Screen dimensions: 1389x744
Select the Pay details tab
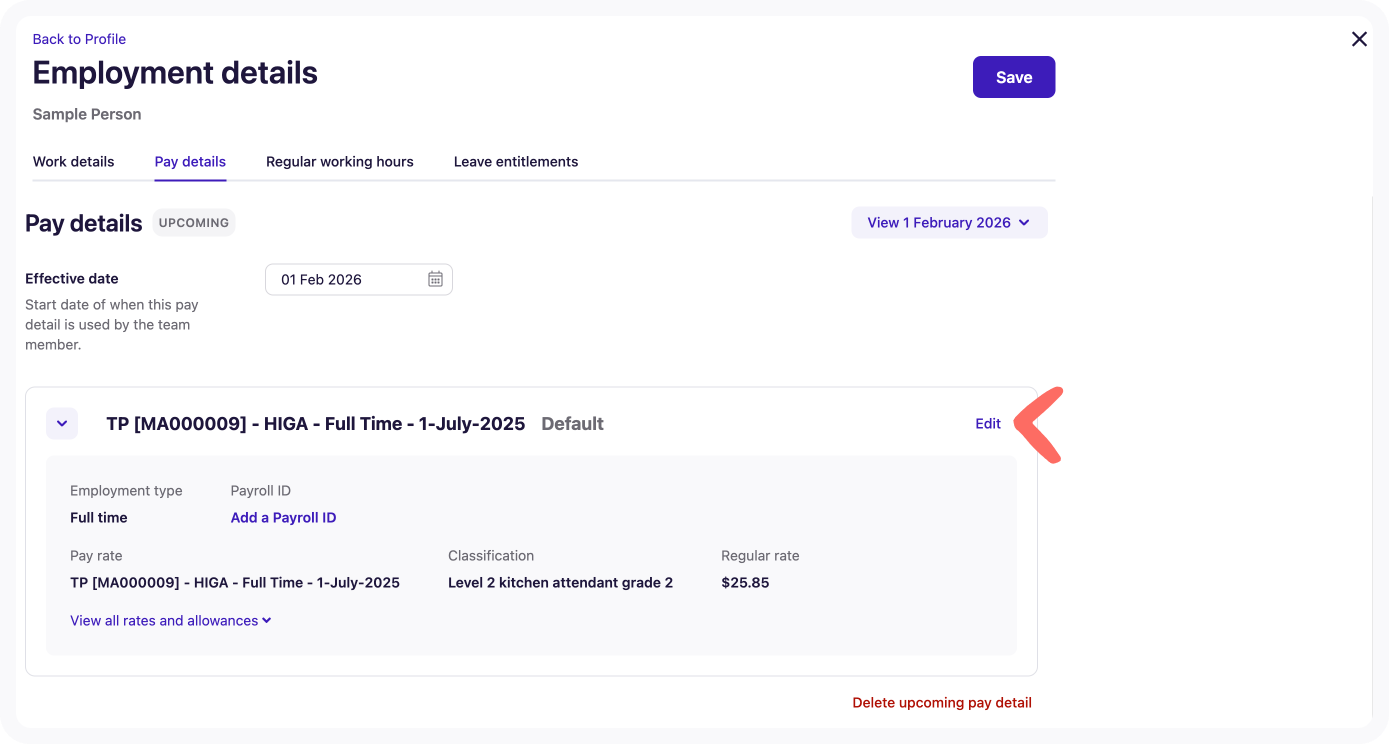(190, 162)
